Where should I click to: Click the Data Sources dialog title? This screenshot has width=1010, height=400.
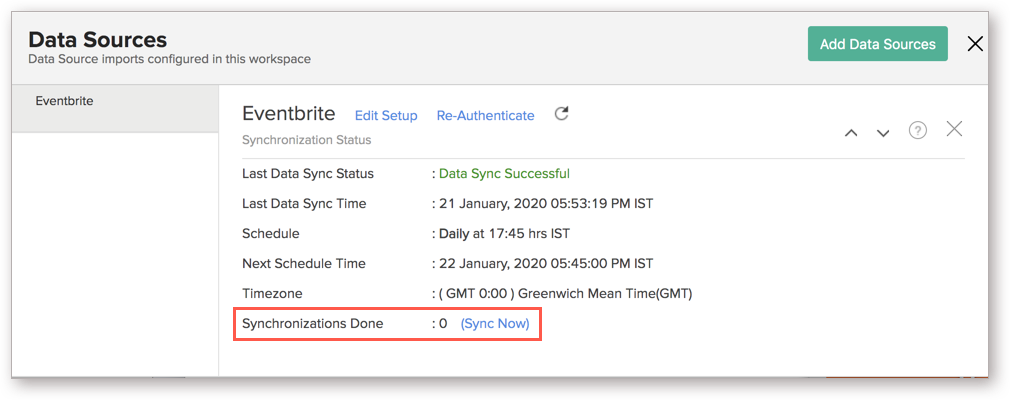[x=98, y=40]
